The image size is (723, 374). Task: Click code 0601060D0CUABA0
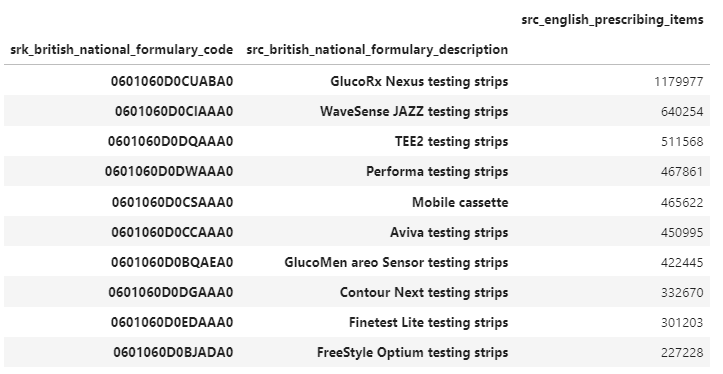[172, 81]
